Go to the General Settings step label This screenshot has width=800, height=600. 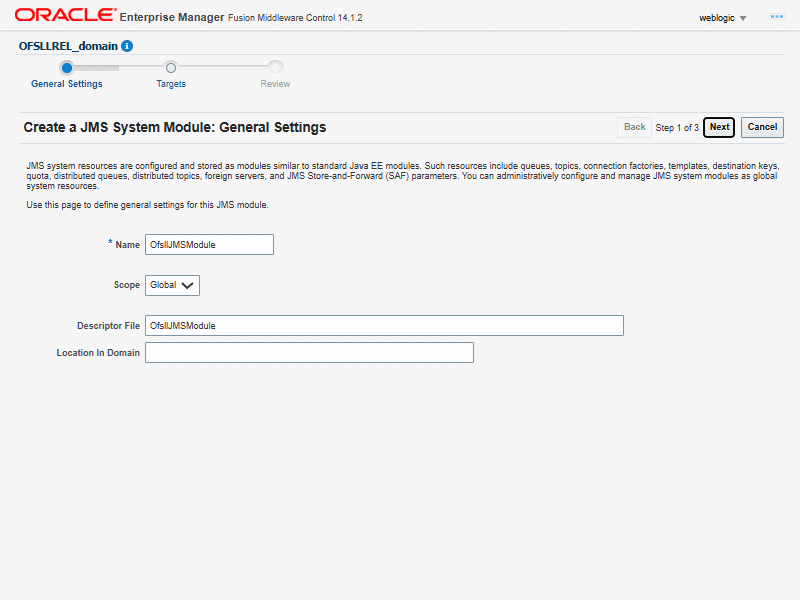coord(67,84)
